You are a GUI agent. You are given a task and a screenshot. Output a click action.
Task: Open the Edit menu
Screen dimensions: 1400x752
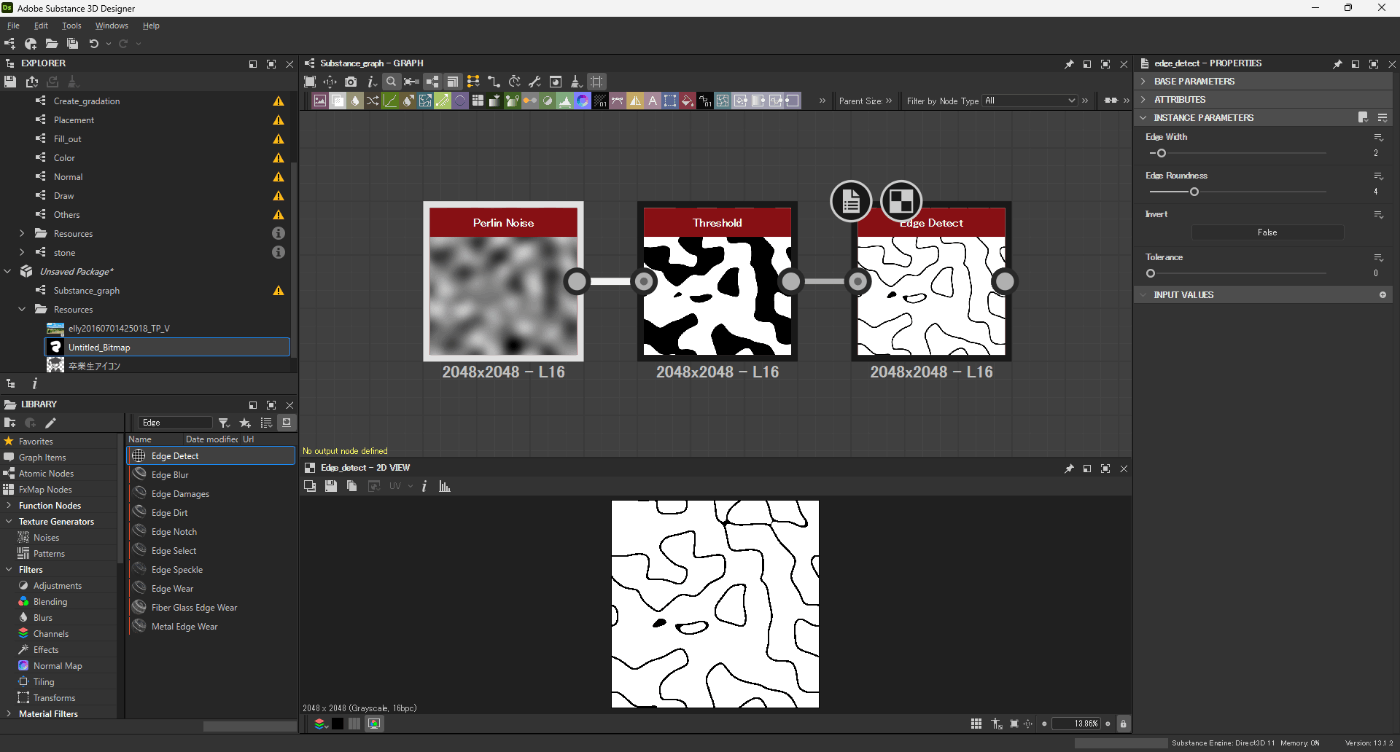click(x=41, y=26)
